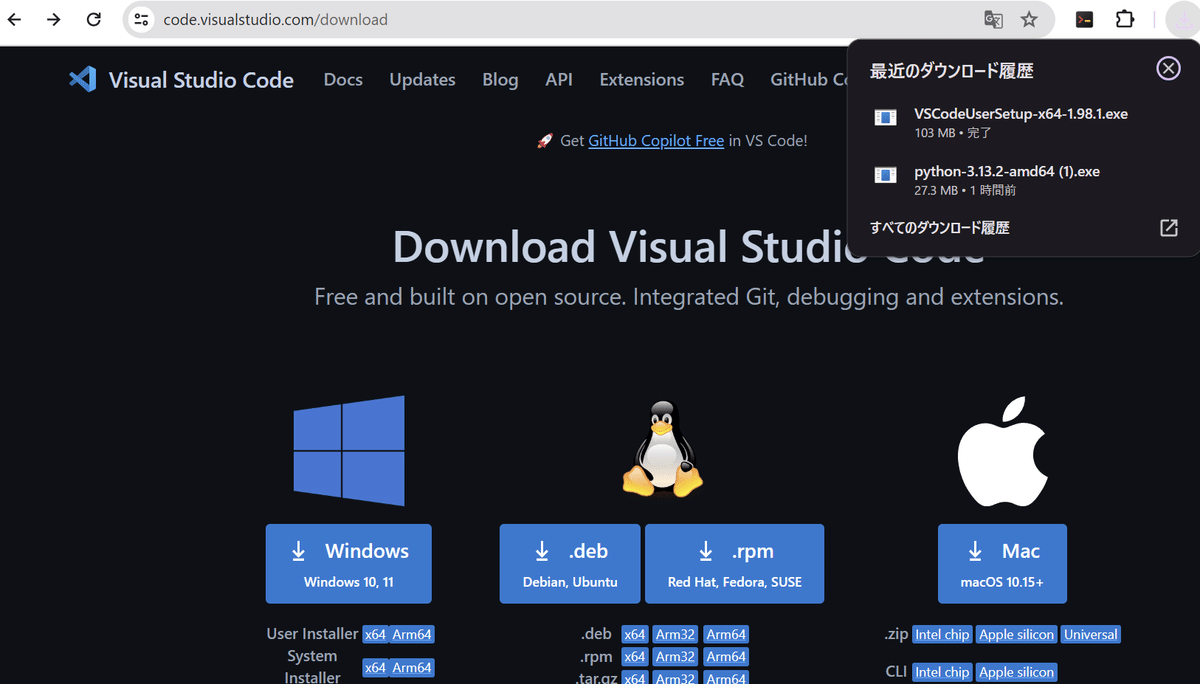1200x684 pixels.
Task: Pick .rpm x64 download
Action: click(635, 657)
